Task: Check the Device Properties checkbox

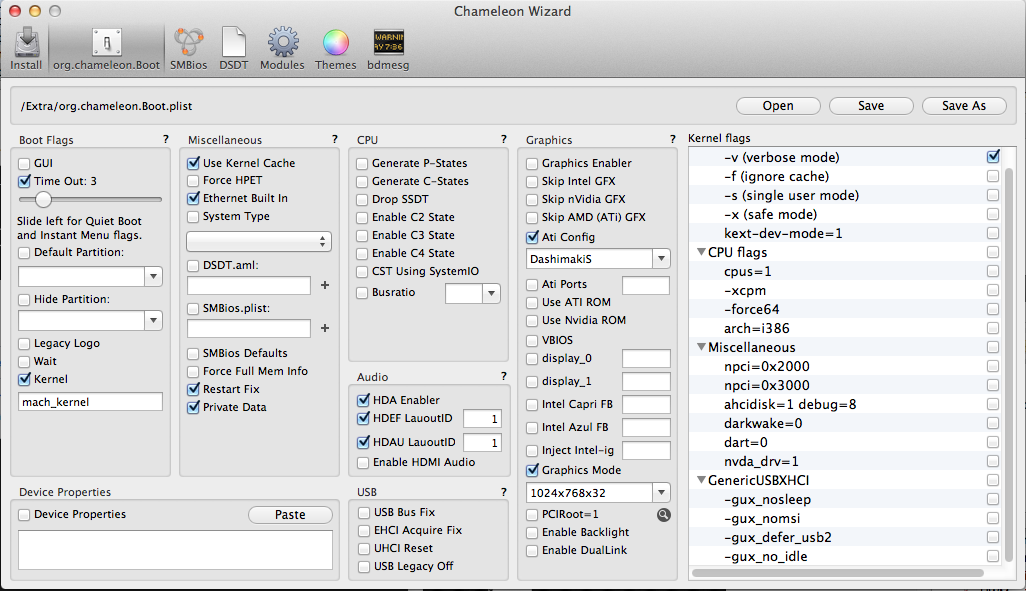Action: (24, 514)
